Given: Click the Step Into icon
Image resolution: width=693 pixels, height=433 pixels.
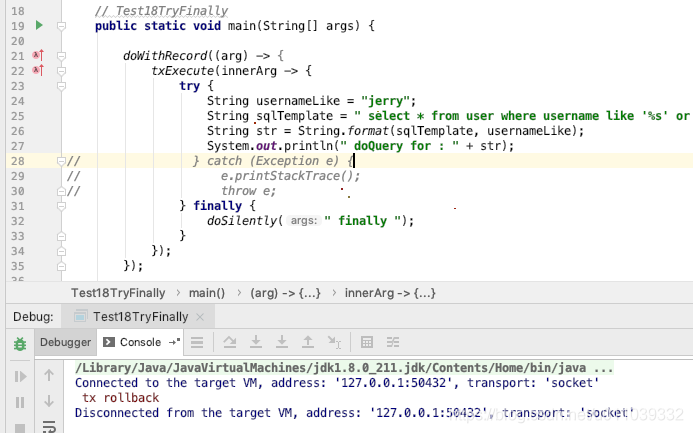Looking at the screenshot, I should [x=256, y=342].
